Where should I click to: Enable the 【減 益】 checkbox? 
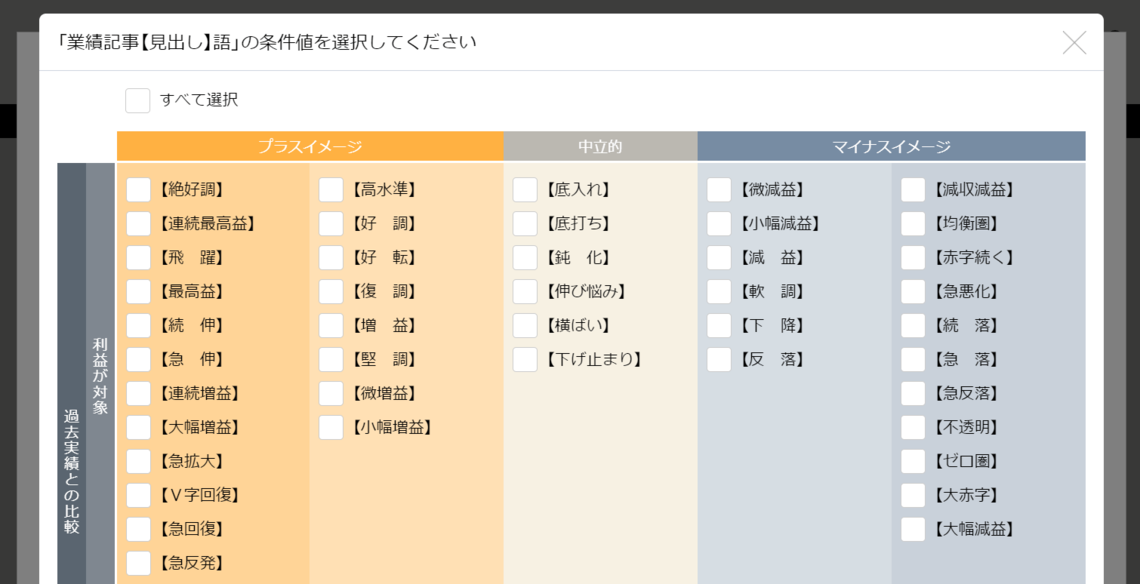(719, 257)
